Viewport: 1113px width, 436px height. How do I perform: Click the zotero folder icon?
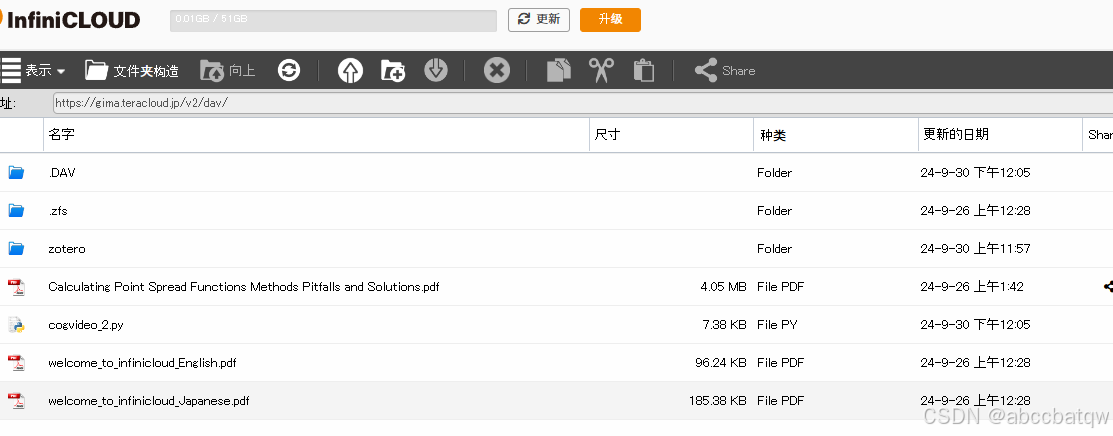coord(16,249)
